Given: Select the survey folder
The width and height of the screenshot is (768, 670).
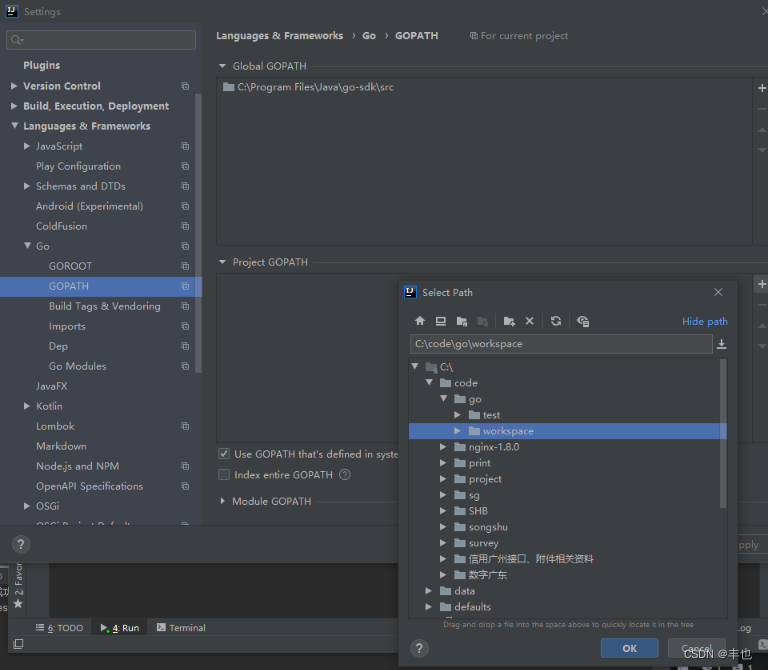Looking at the screenshot, I should pyautogui.click(x=483, y=543).
